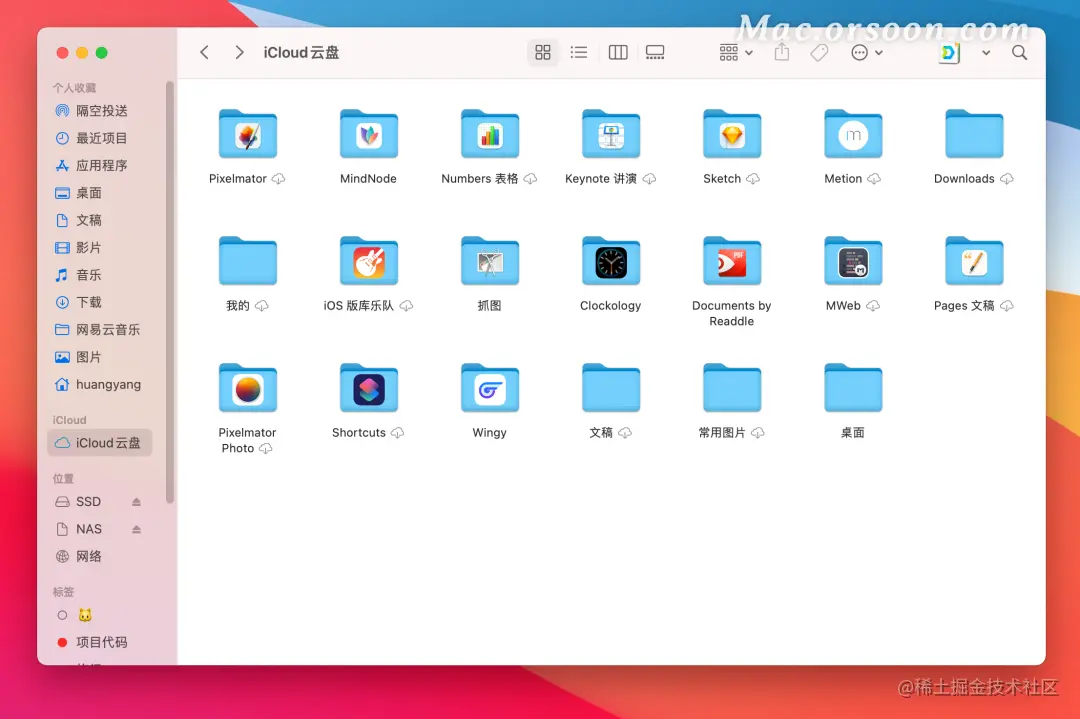Select 网络 in the sidebar
1080x719 pixels.
(100, 556)
